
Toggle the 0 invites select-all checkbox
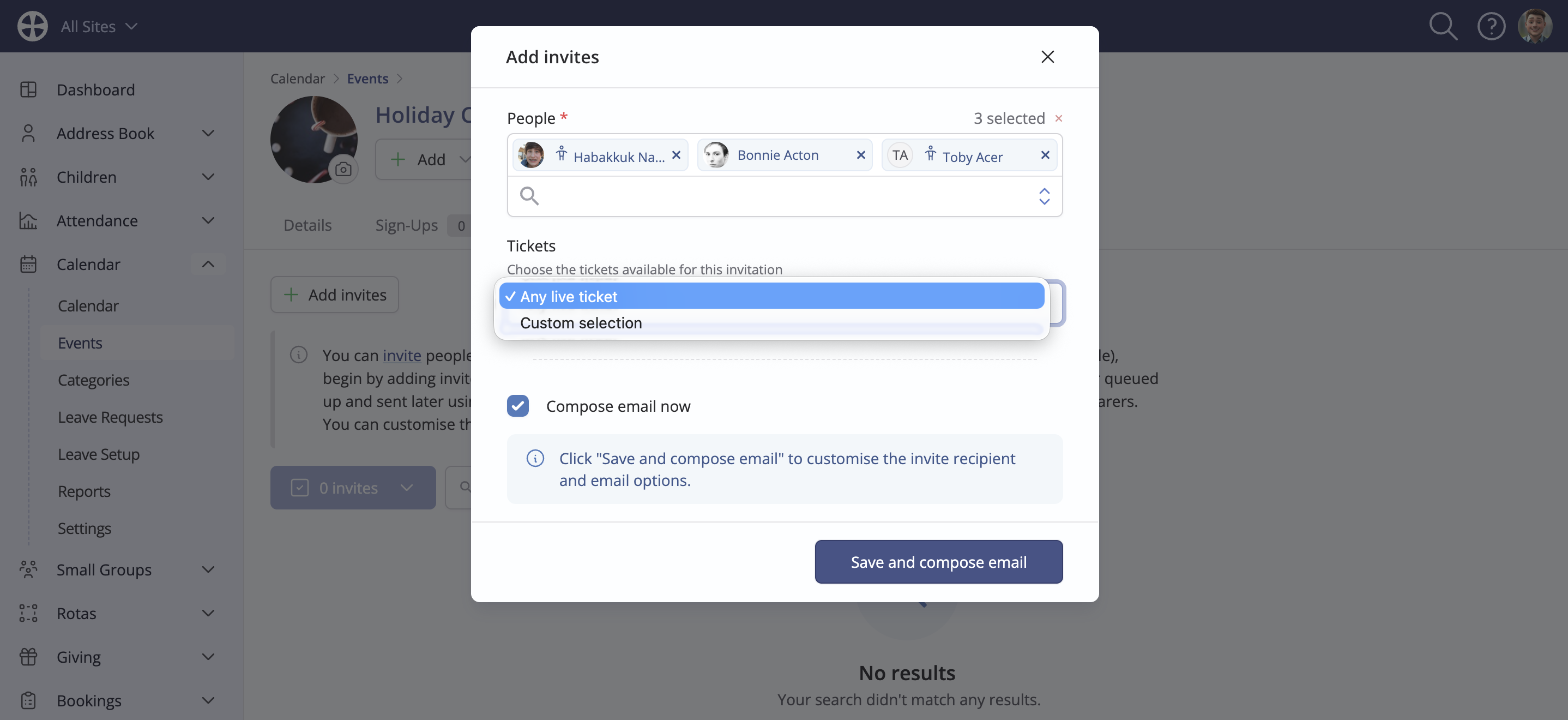[299, 488]
